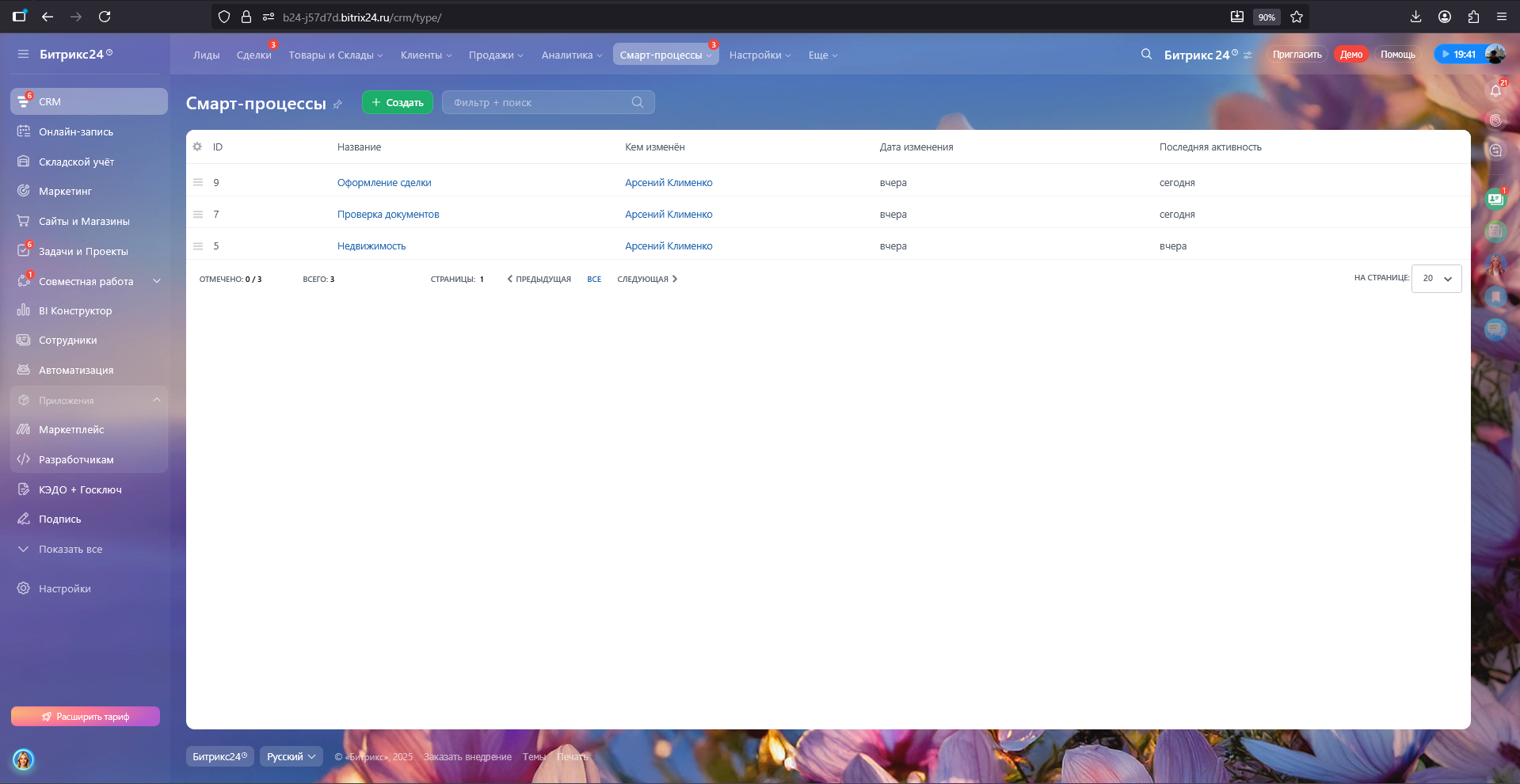1520x784 pixels.
Task: Pin the Смарт-процессы page
Action: [x=337, y=104]
